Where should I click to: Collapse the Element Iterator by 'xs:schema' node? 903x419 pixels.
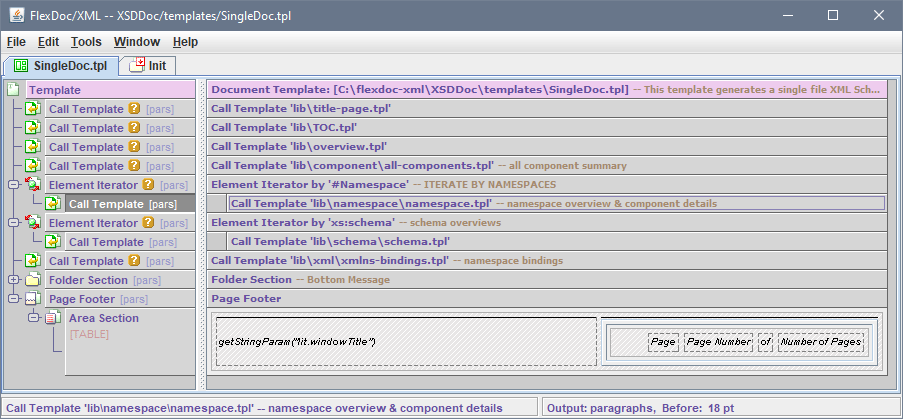pyautogui.click(x=14, y=223)
